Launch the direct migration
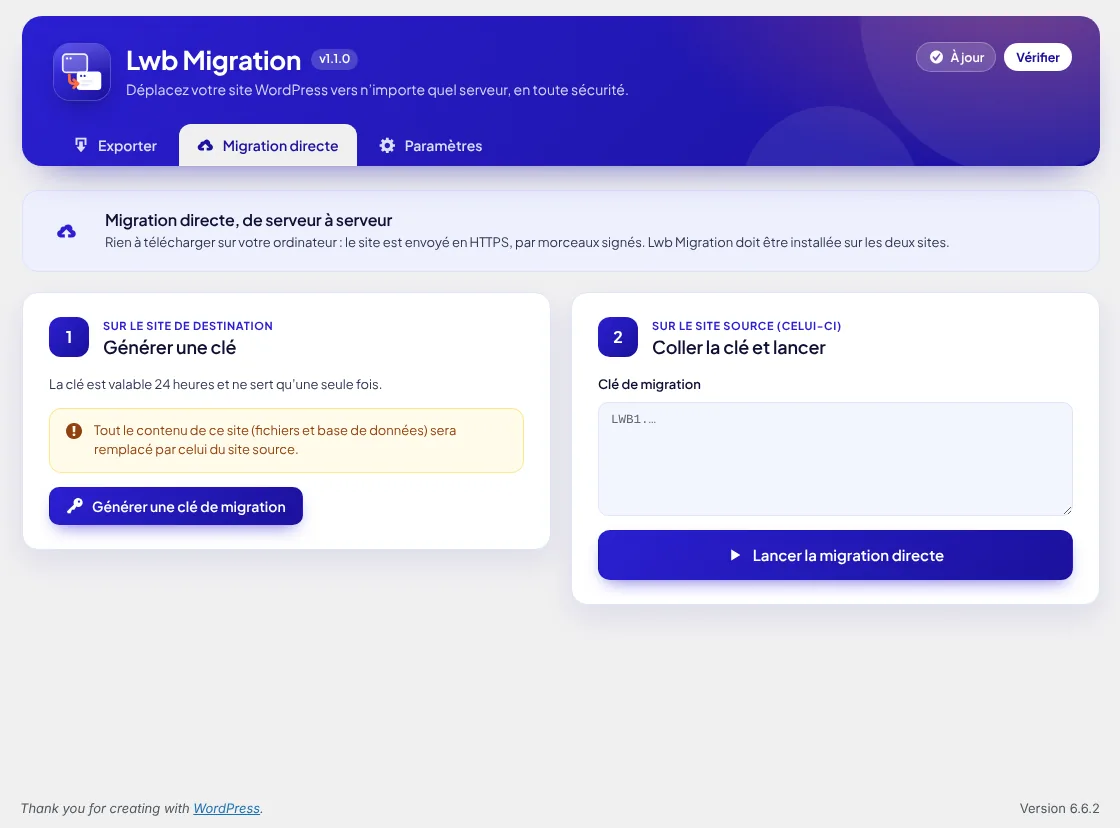 pyautogui.click(x=835, y=555)
